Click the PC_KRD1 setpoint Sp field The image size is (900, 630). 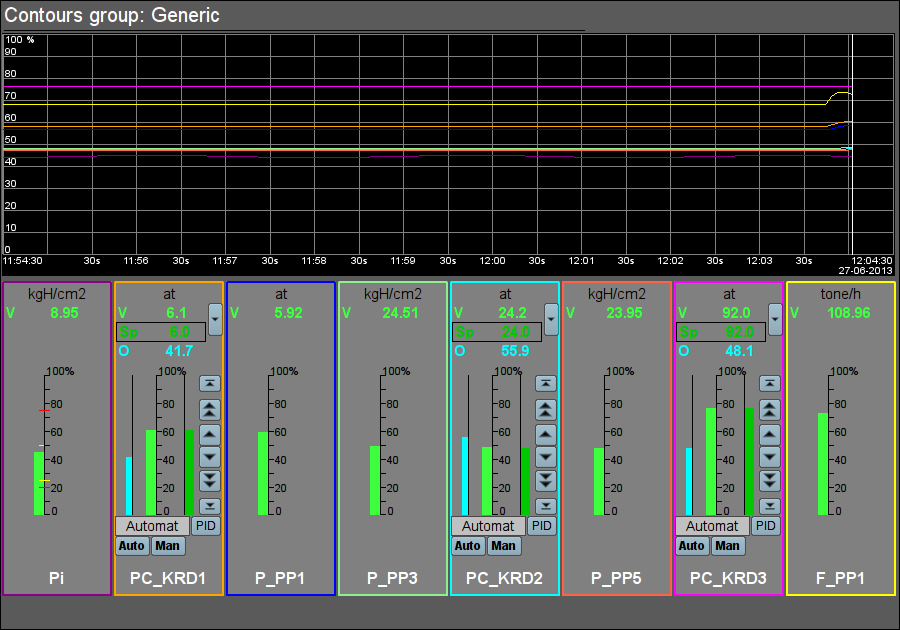[160, 332]
